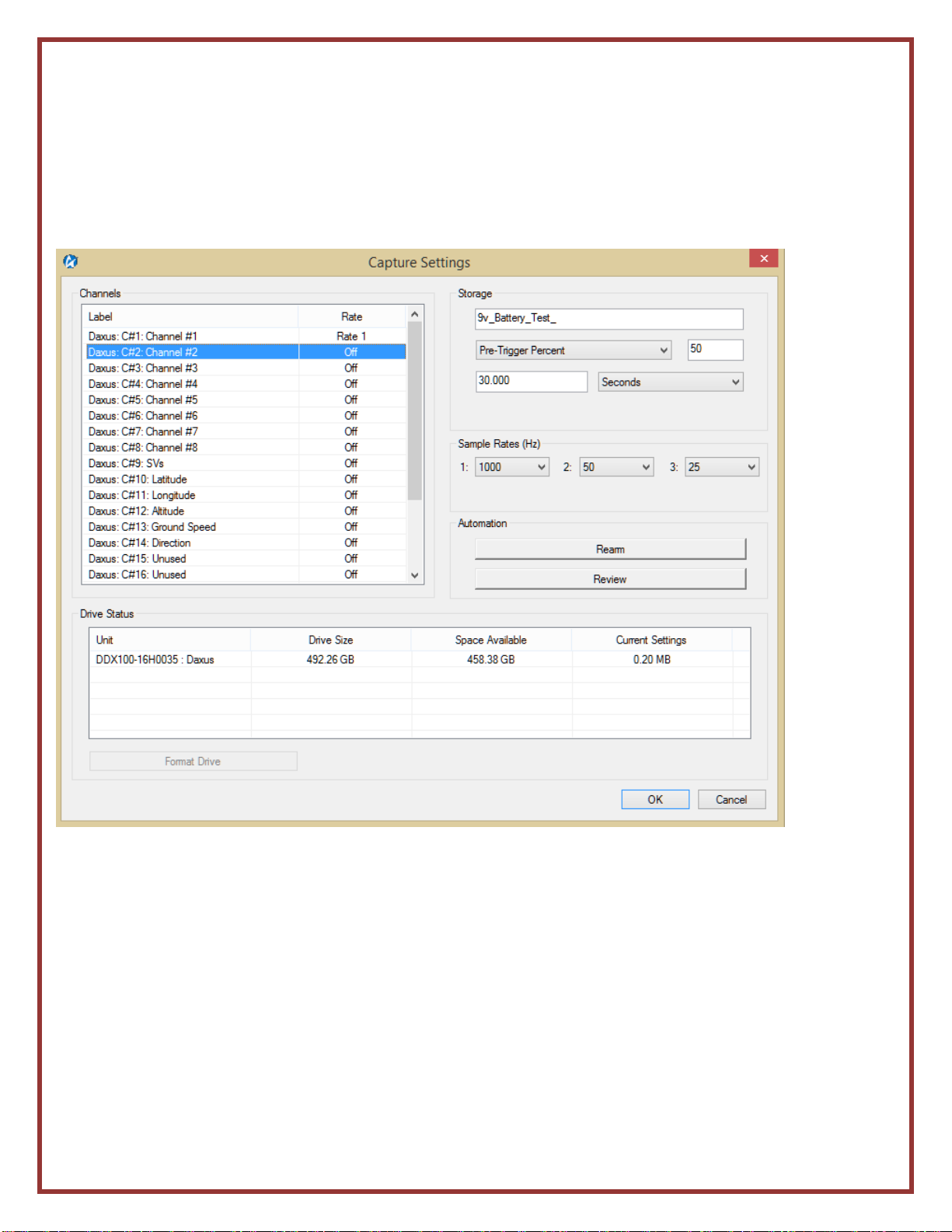The width and height of the screenshot is (952, 1232).
Task: Open sample rate 2 dropdown showing 50
Action: [617, 467]
